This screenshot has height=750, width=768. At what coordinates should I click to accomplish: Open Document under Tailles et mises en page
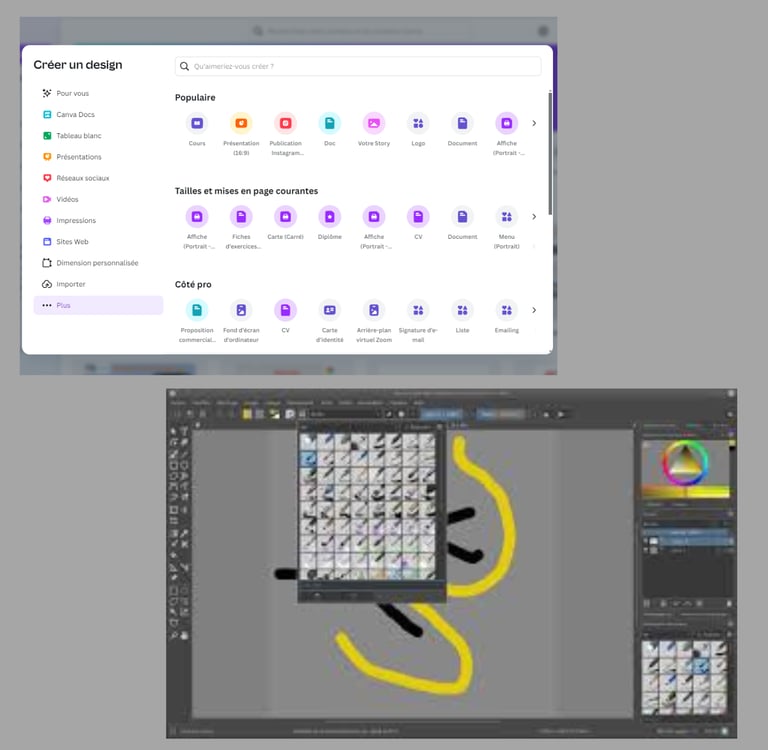pyautogui.click(x=462, y=217)
